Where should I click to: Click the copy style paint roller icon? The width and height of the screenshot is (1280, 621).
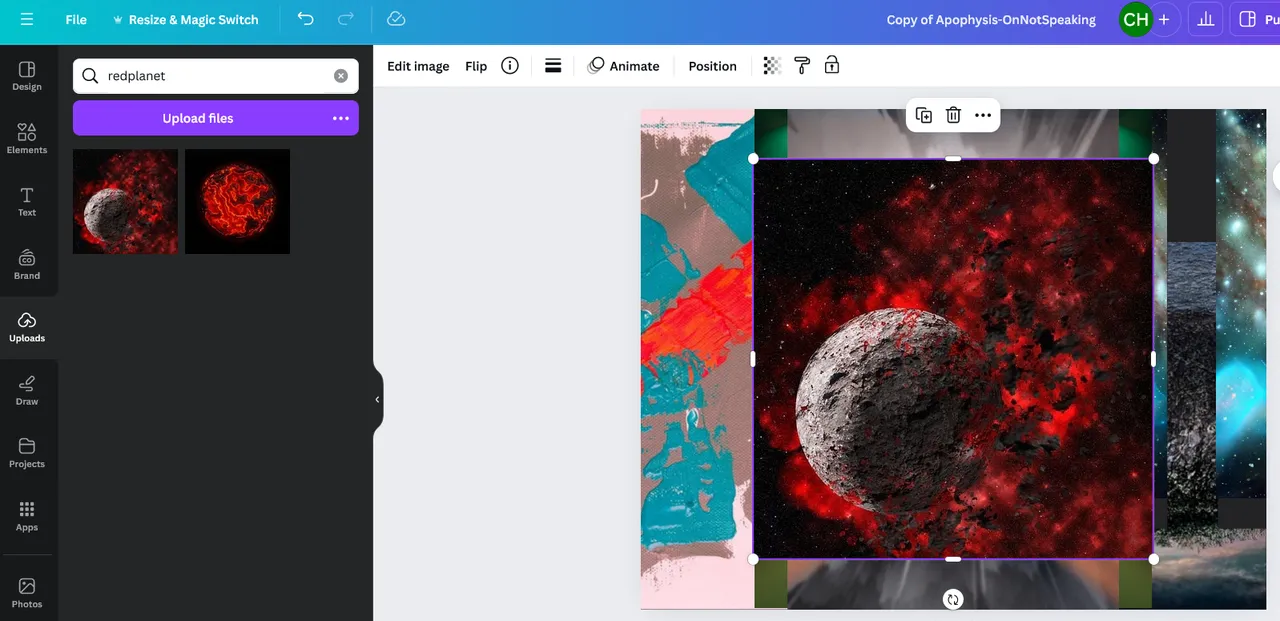[x=802, y=66]
